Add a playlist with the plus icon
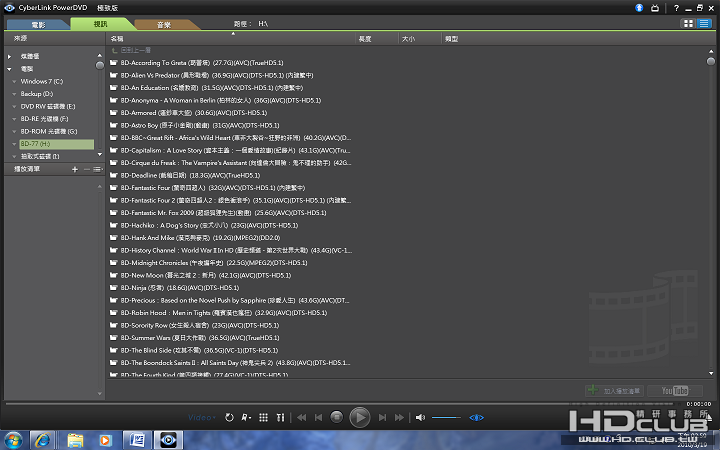The width and height of the screenshot is (720, 450). pyautogui.click(x=75, y=169)
